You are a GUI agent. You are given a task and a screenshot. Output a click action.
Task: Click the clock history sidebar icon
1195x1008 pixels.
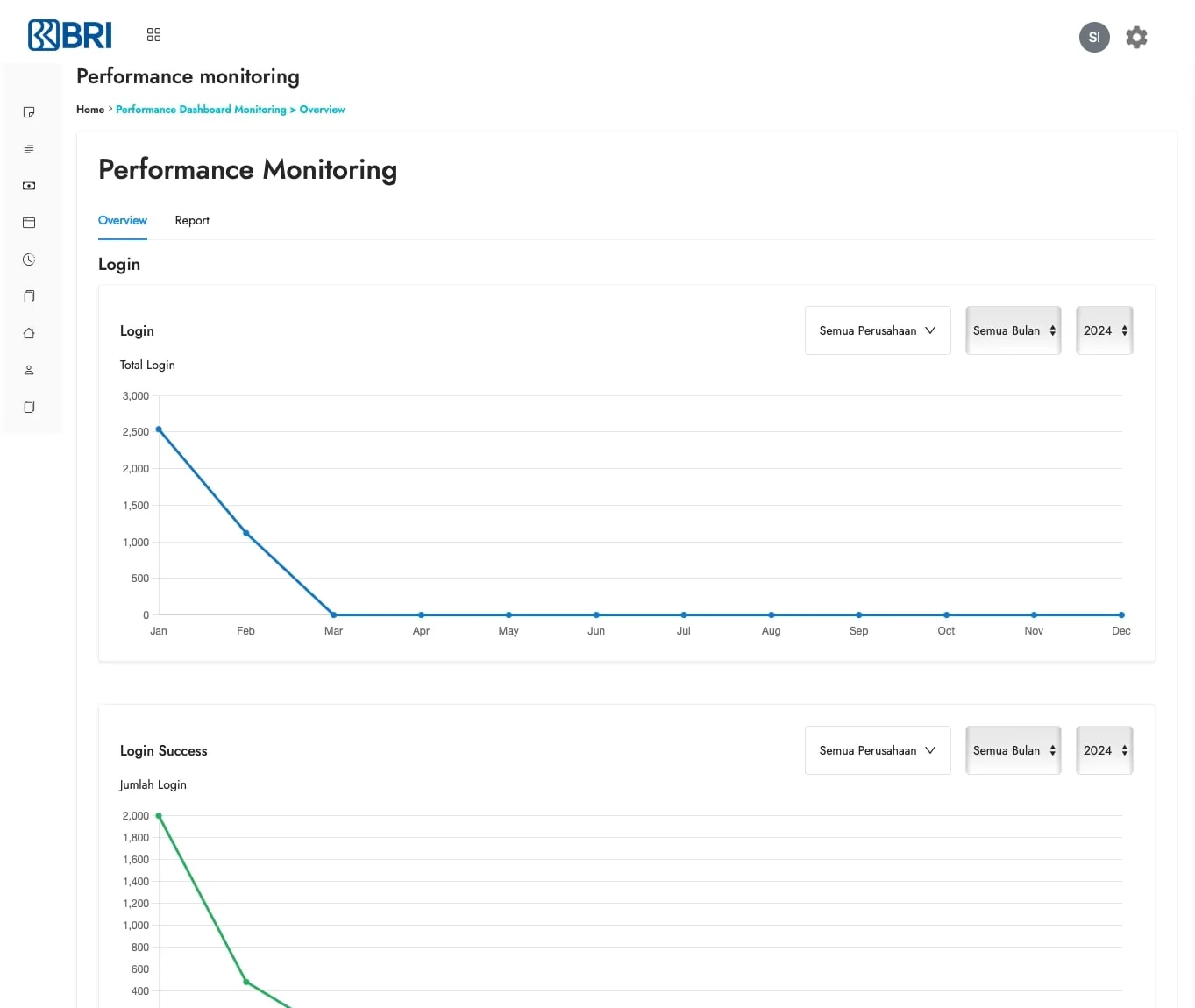[29, 259]
